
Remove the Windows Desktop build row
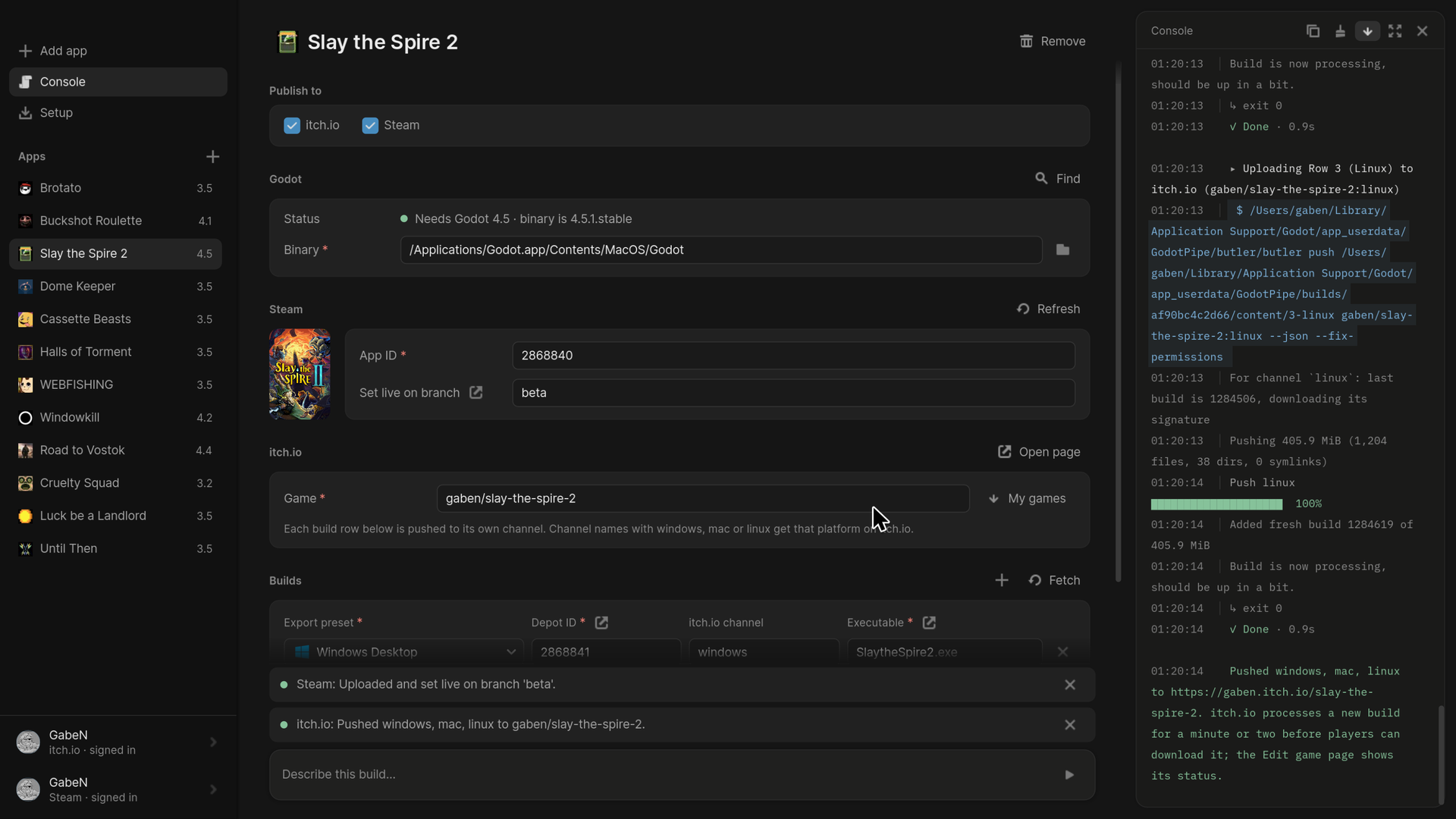tap(1062, 652)
